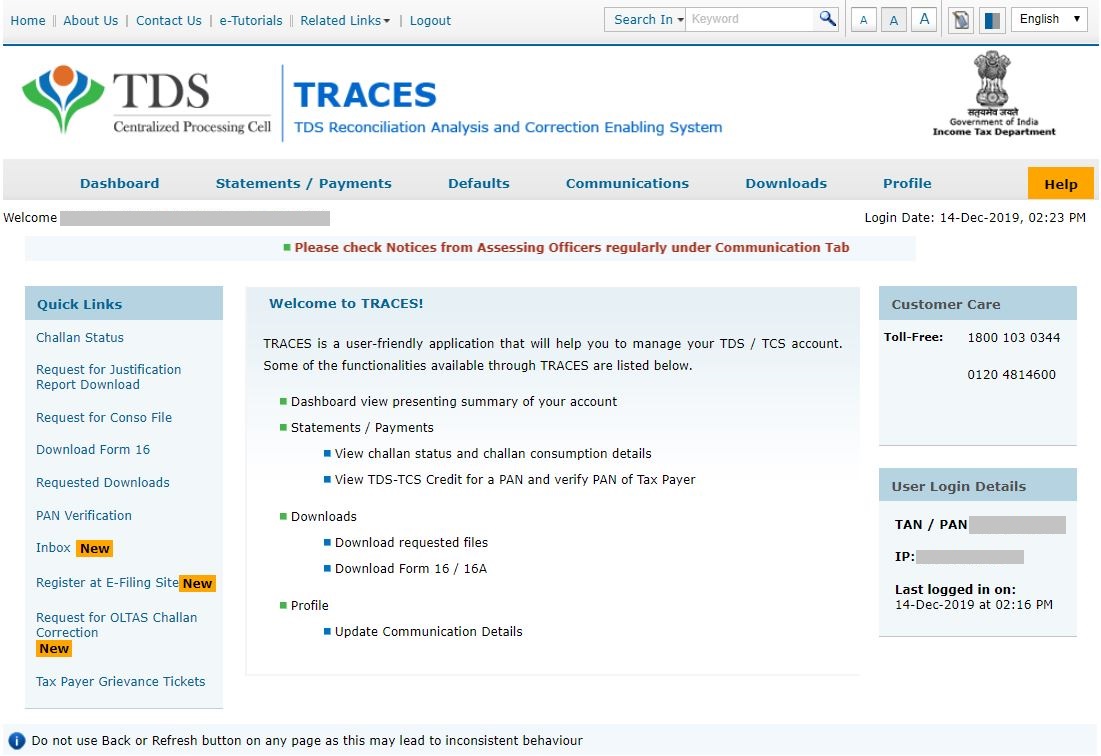The height and width of the screenshot is (756, 1101).
Task: Click the Quick Links panel header
Action: (x=124, y=304)
